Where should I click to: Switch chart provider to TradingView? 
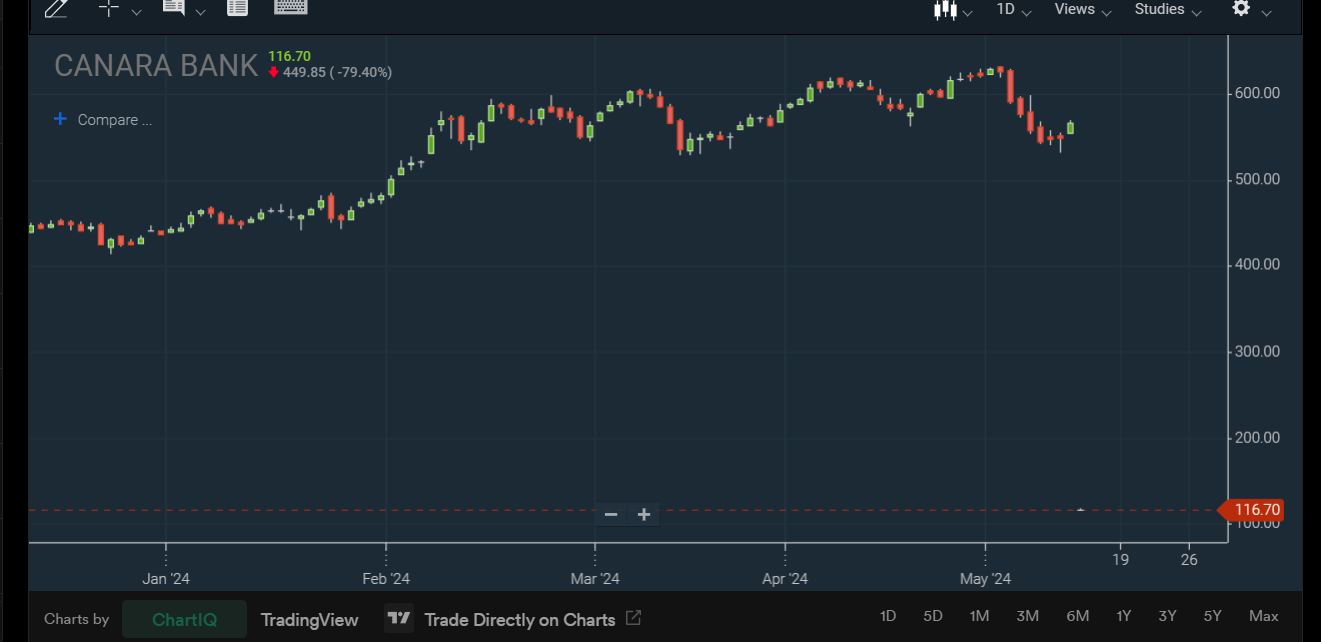(309, 620)
